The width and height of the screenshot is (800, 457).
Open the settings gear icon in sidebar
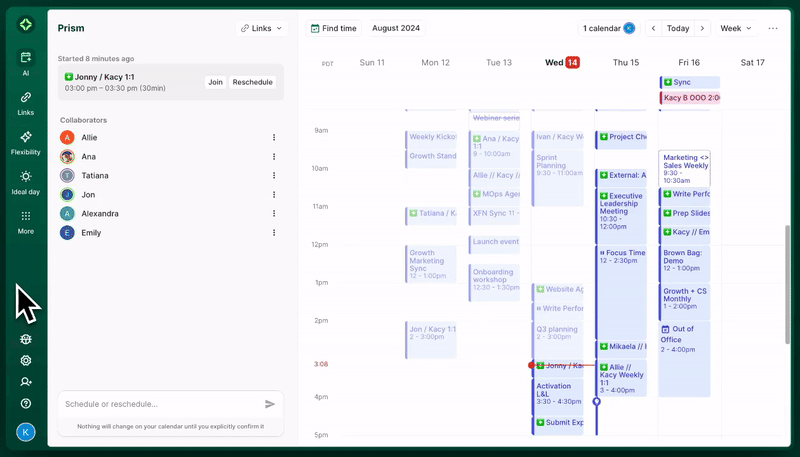[26, 361]
